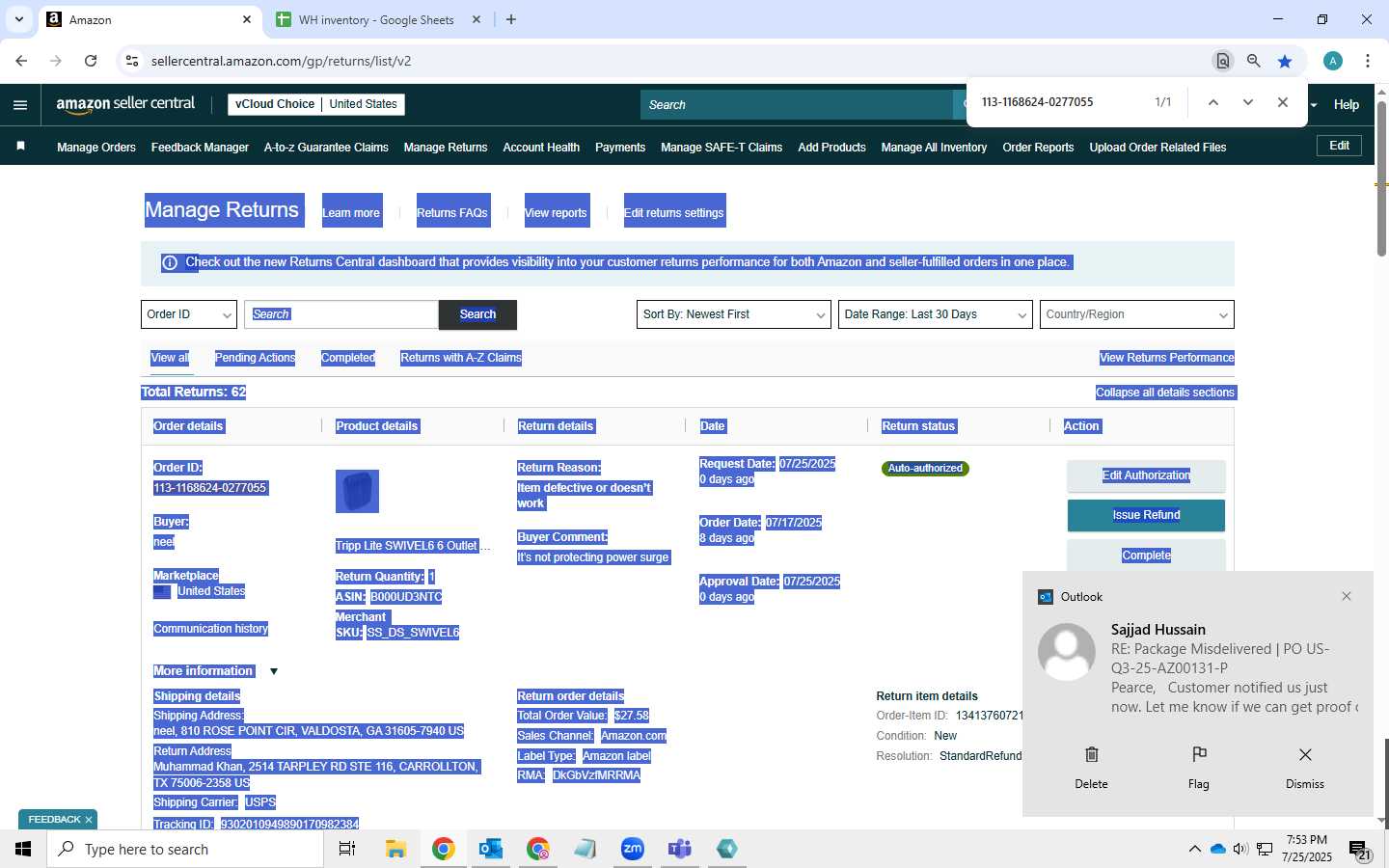The image size is (1389, 868).
Task: Click the browser address bar URL
Action: click(282, 61)
